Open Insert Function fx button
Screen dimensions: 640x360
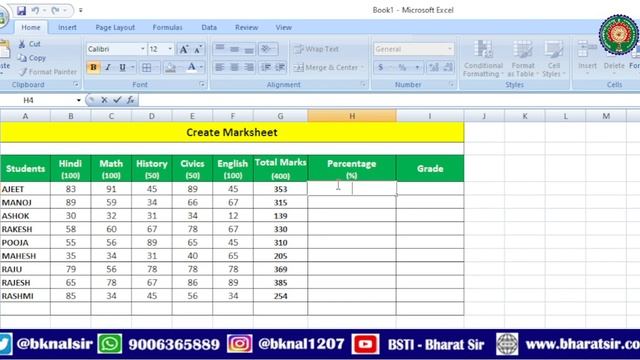(130, 100)
